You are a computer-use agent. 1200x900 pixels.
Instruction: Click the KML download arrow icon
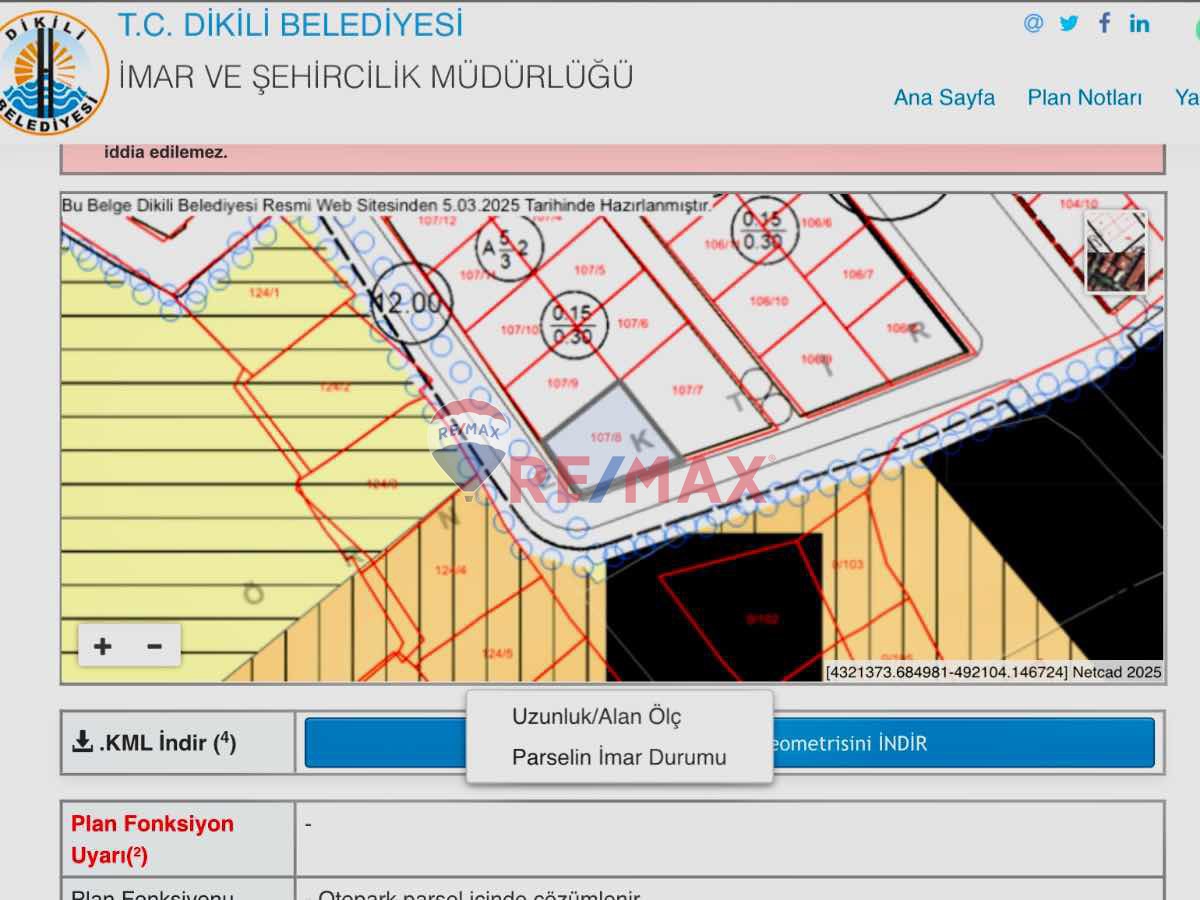pos(80,741)
